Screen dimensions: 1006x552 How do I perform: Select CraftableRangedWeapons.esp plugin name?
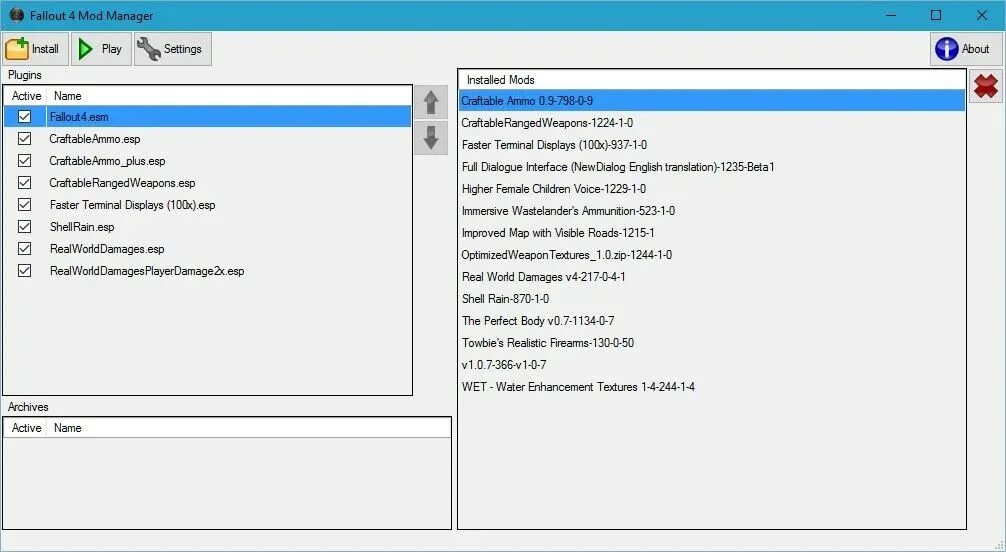point(123,183)
